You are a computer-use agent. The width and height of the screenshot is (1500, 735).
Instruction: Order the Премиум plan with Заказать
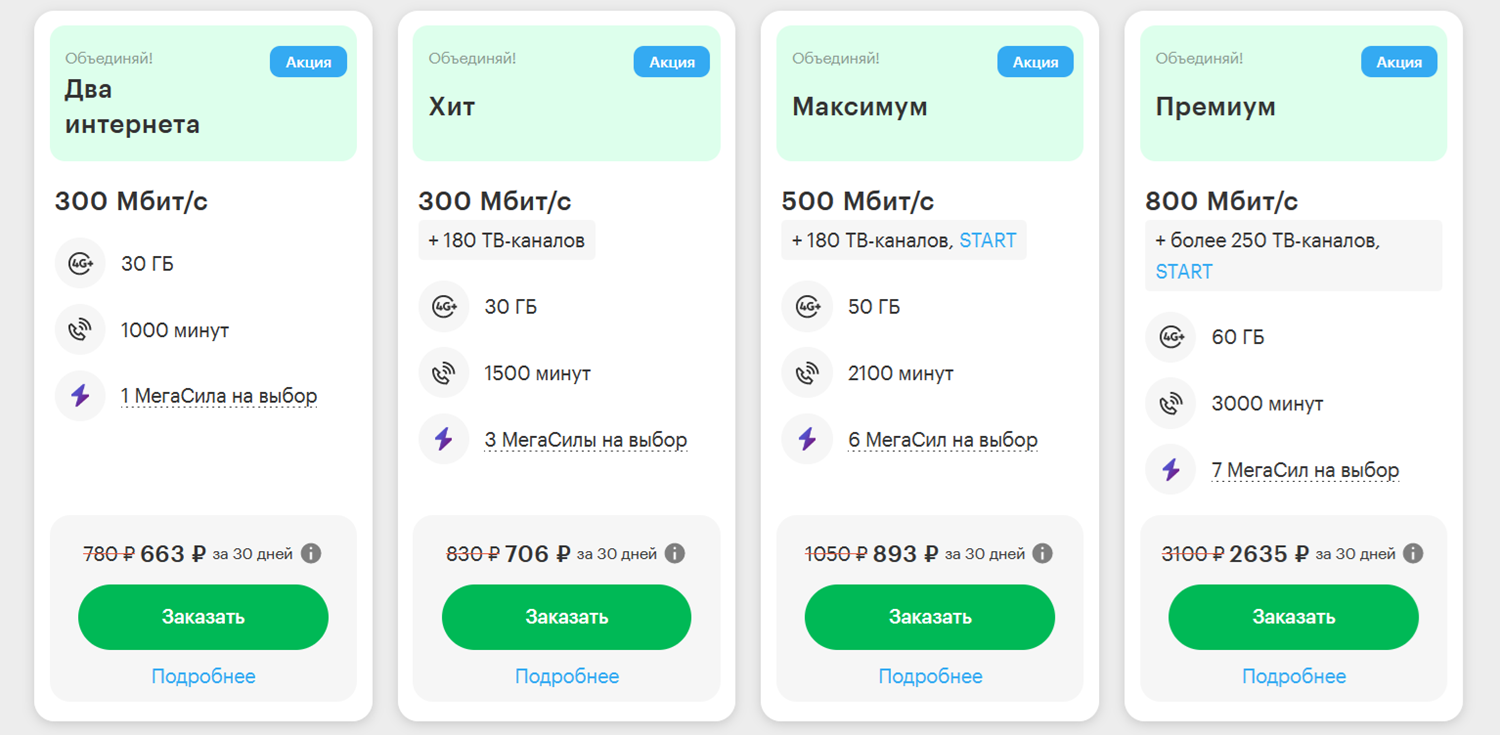point(1294,617)
